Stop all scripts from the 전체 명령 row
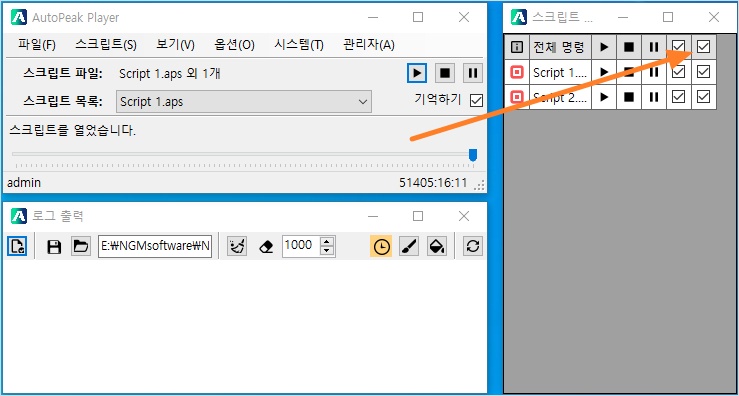 point(629,47)
